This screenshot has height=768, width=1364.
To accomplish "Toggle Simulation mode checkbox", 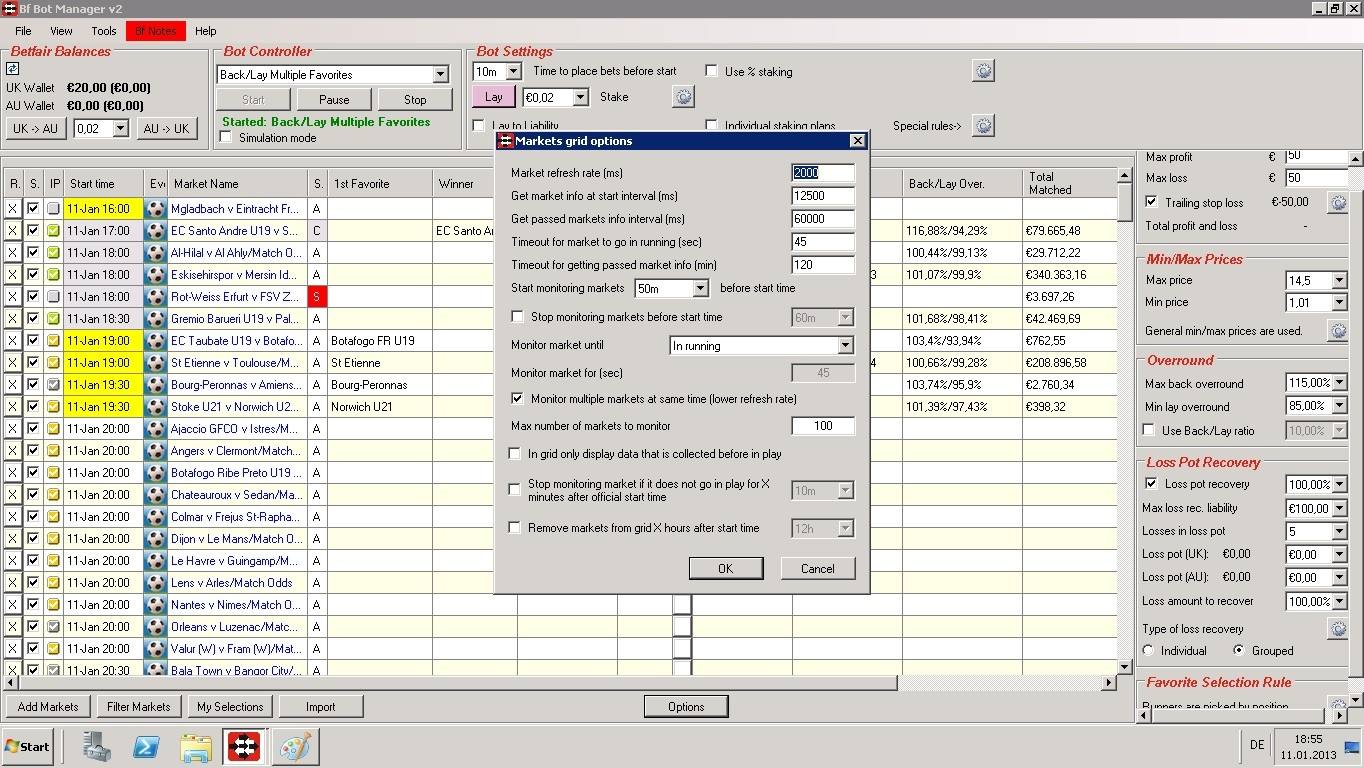I will click(226, 138).
